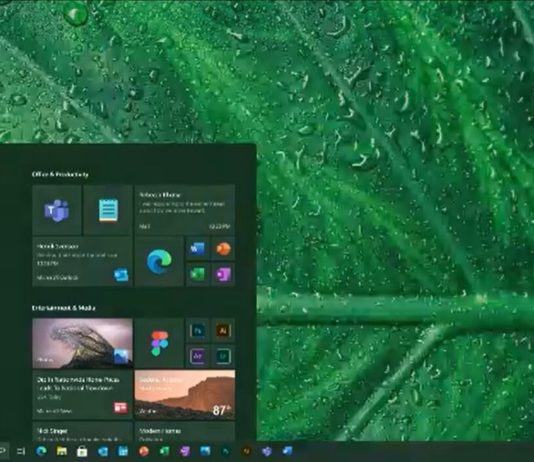The width and height of the screenshot is (534, 462).
Task: Open the Microsoft Teams tile
Action: [x=57, y=210]
